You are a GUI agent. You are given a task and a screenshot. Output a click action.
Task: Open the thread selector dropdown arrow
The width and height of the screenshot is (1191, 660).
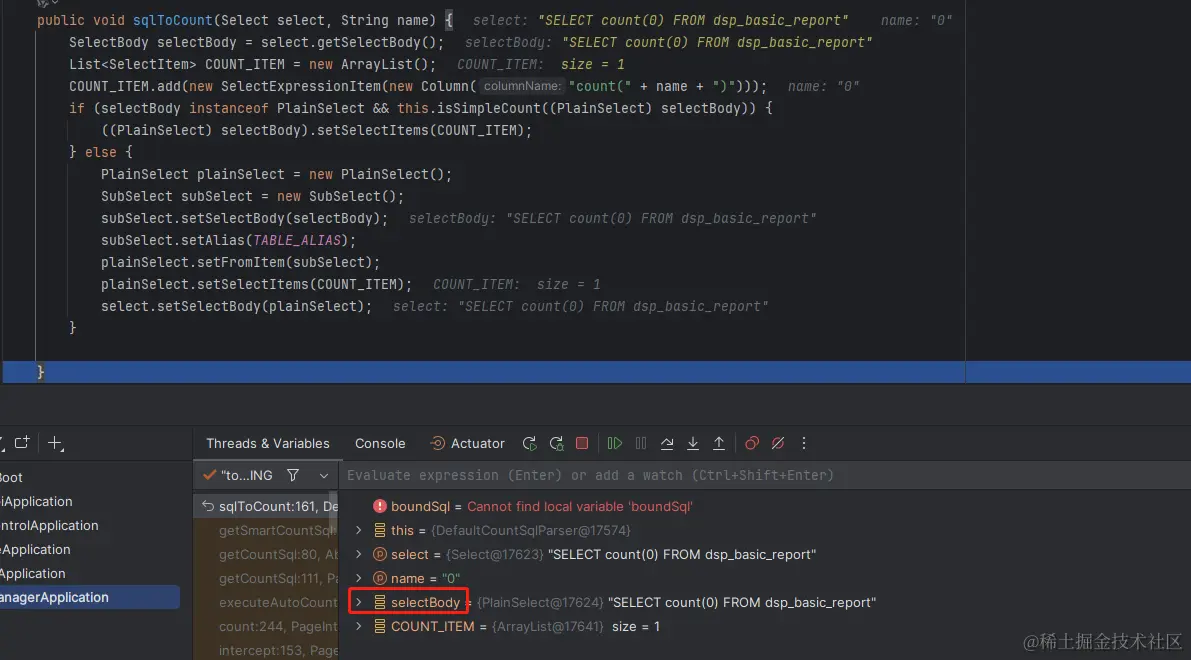point(324,475)
